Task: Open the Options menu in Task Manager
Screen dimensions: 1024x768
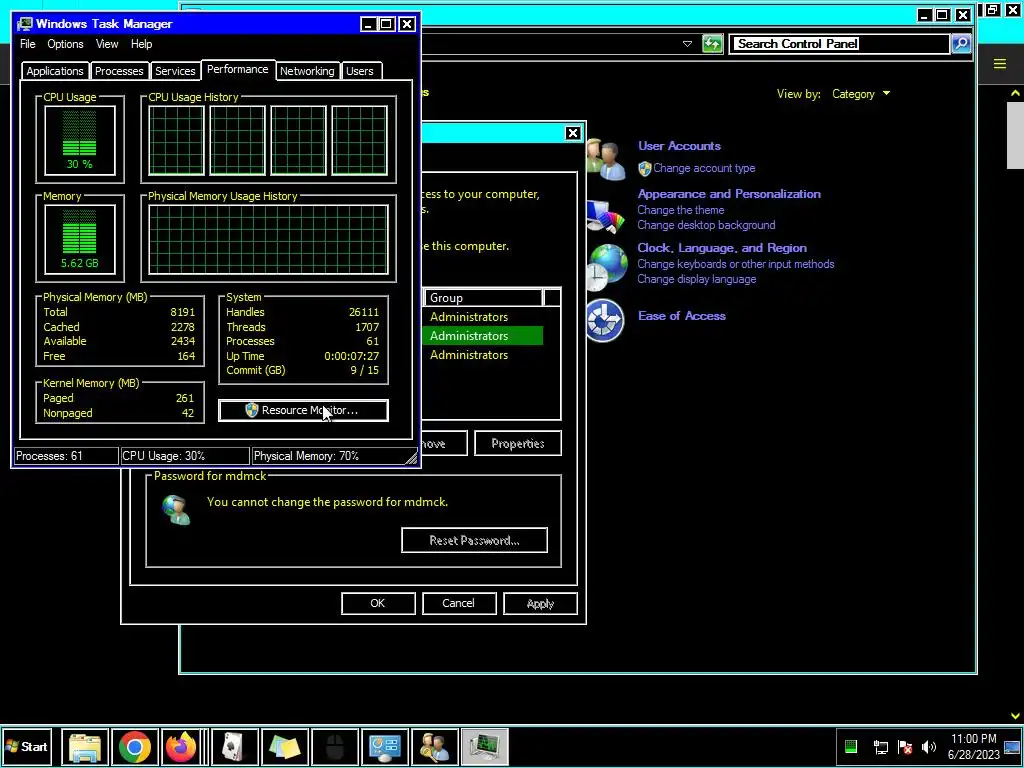Action: 65,44
